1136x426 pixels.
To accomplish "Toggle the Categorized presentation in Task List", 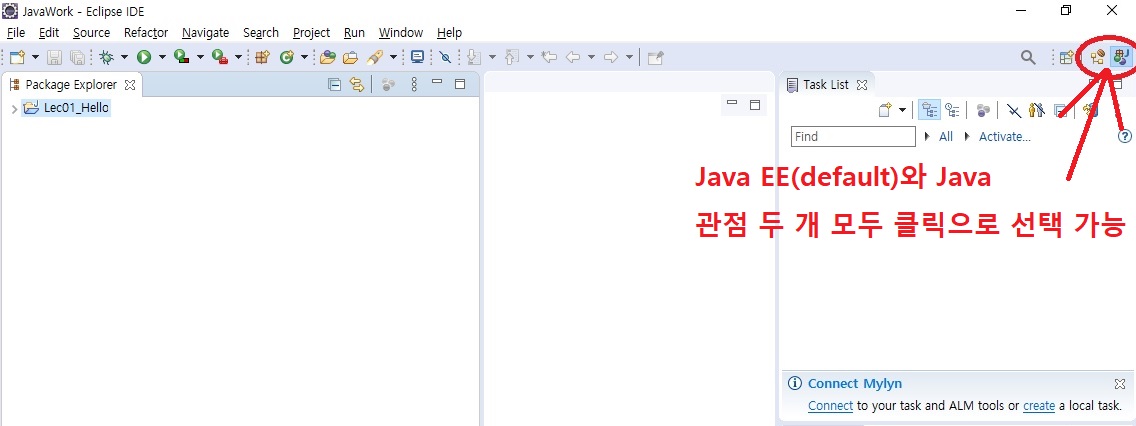I will point(929,110).
